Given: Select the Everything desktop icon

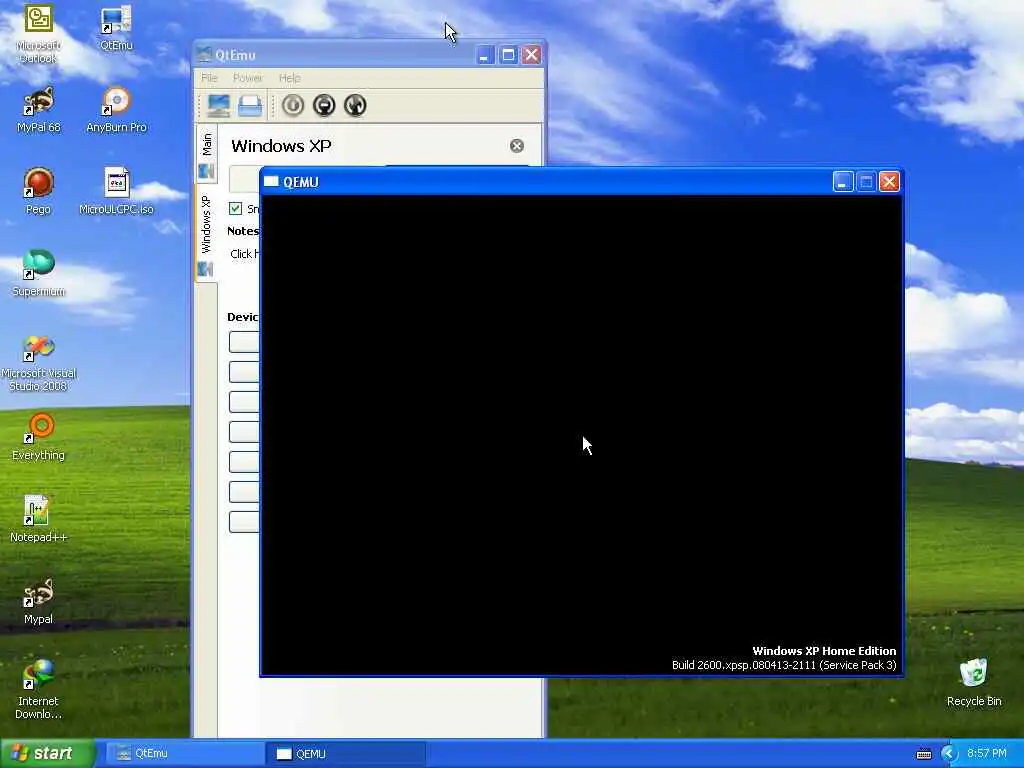Looking at the screenshot, I should (x=38, y=437).
